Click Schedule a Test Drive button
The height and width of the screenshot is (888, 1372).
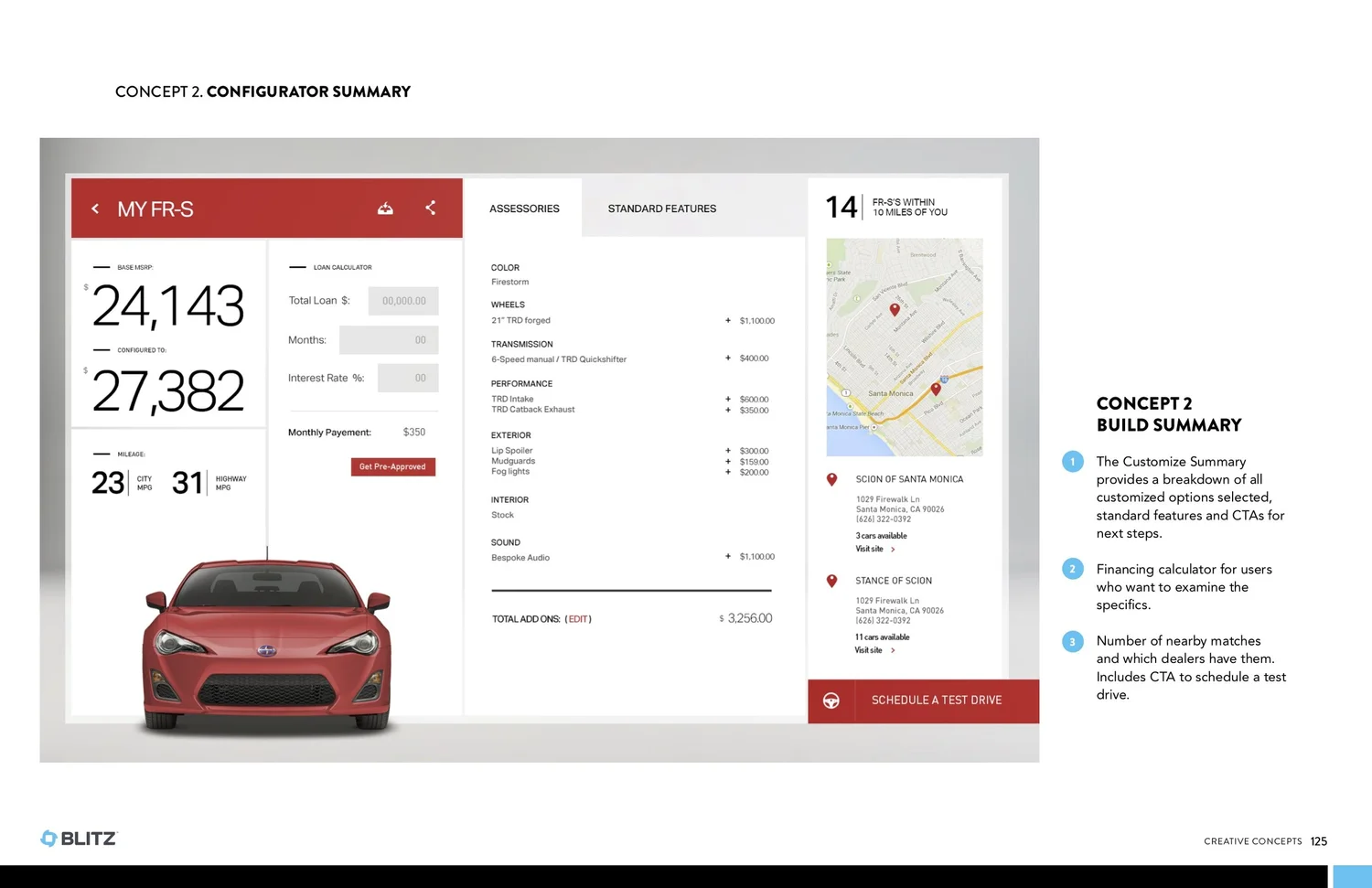point(924,701)
